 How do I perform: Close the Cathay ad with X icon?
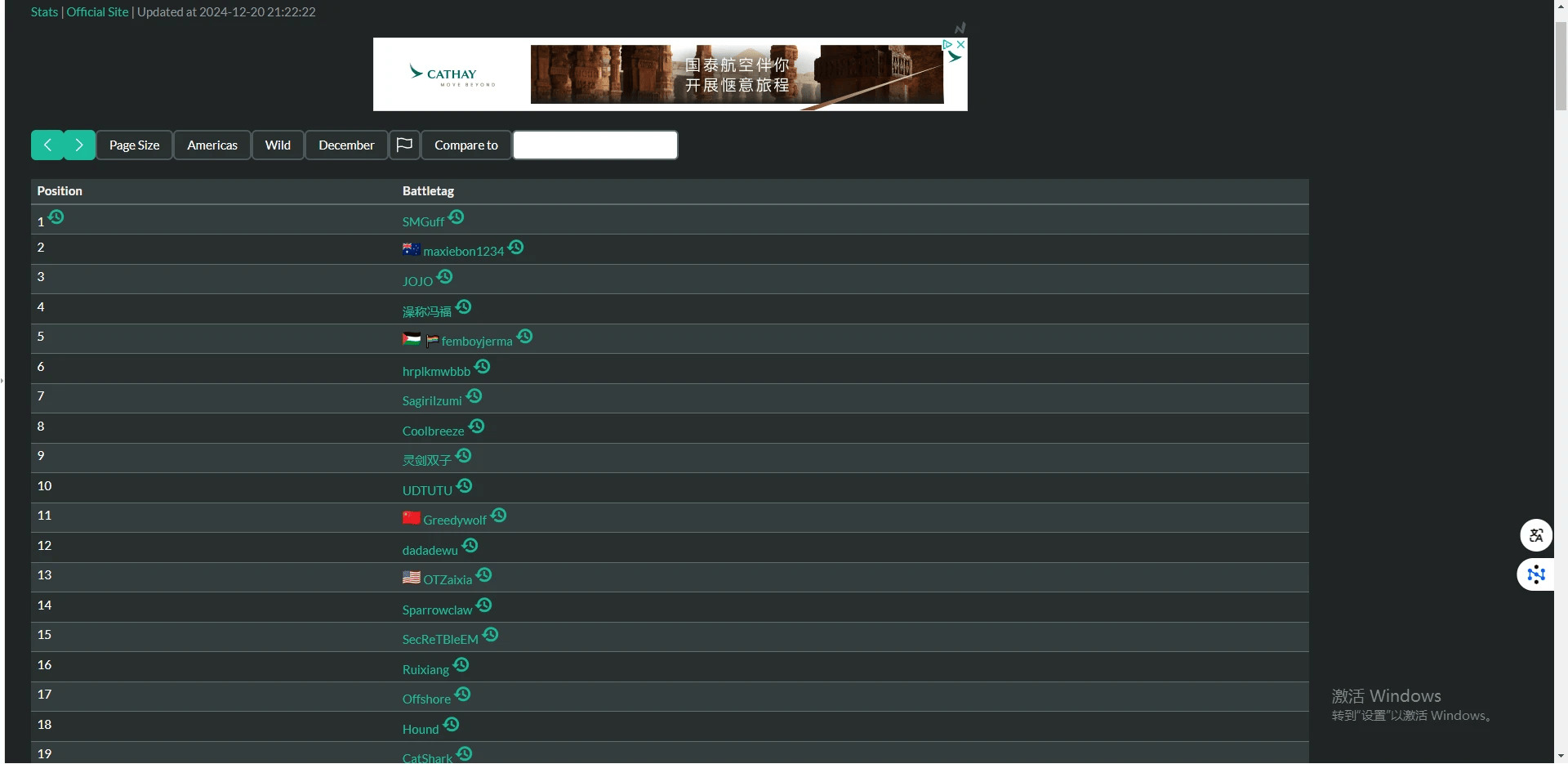tap(961, 45)
